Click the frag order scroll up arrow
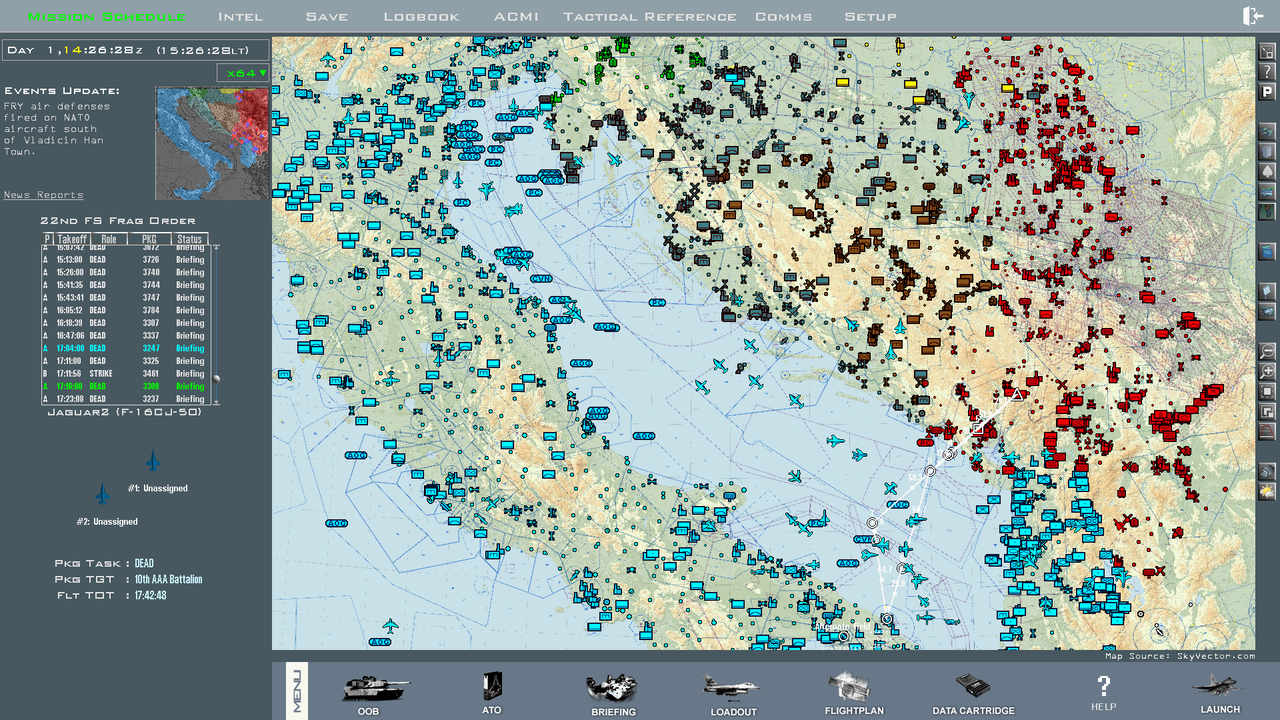This screenshot has width=1280, height=720. pos(216,249)
